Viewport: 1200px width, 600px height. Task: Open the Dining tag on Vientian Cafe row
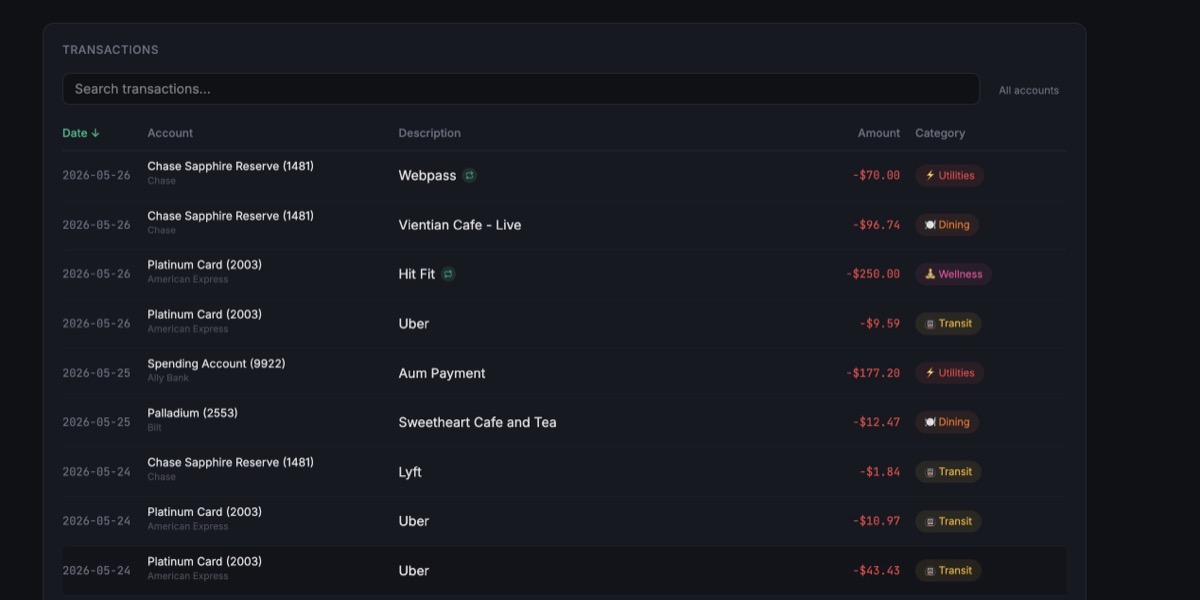pos(946,225)
